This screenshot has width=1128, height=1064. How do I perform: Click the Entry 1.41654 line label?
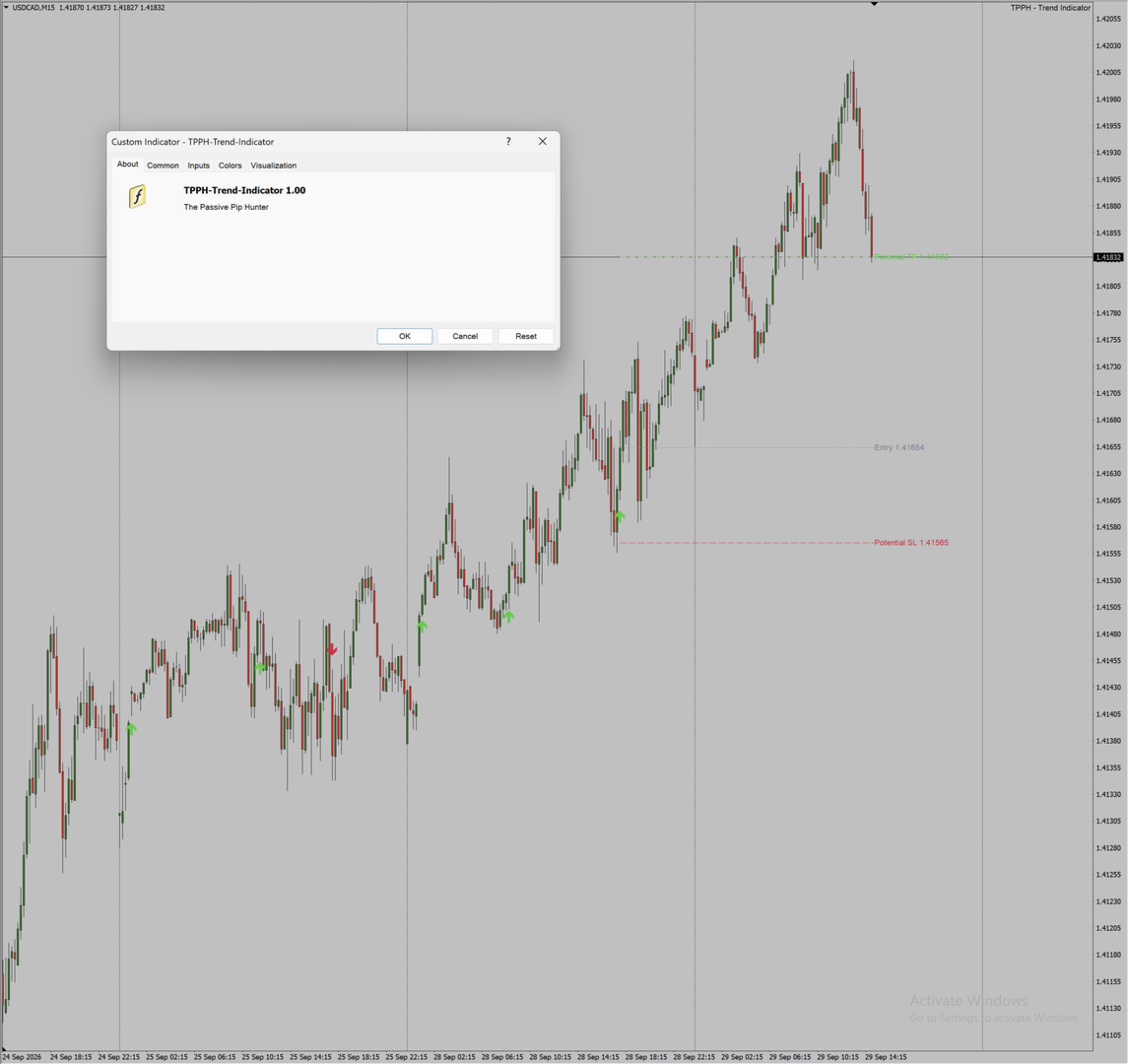899,447
